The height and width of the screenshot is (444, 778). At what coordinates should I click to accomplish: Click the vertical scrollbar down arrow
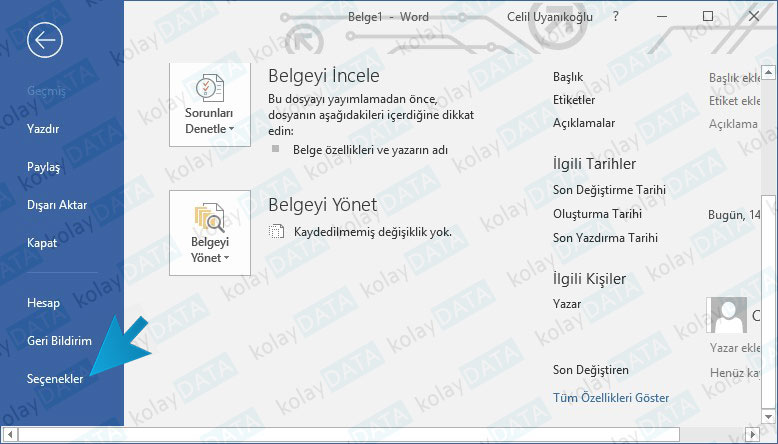coord(768,417)
